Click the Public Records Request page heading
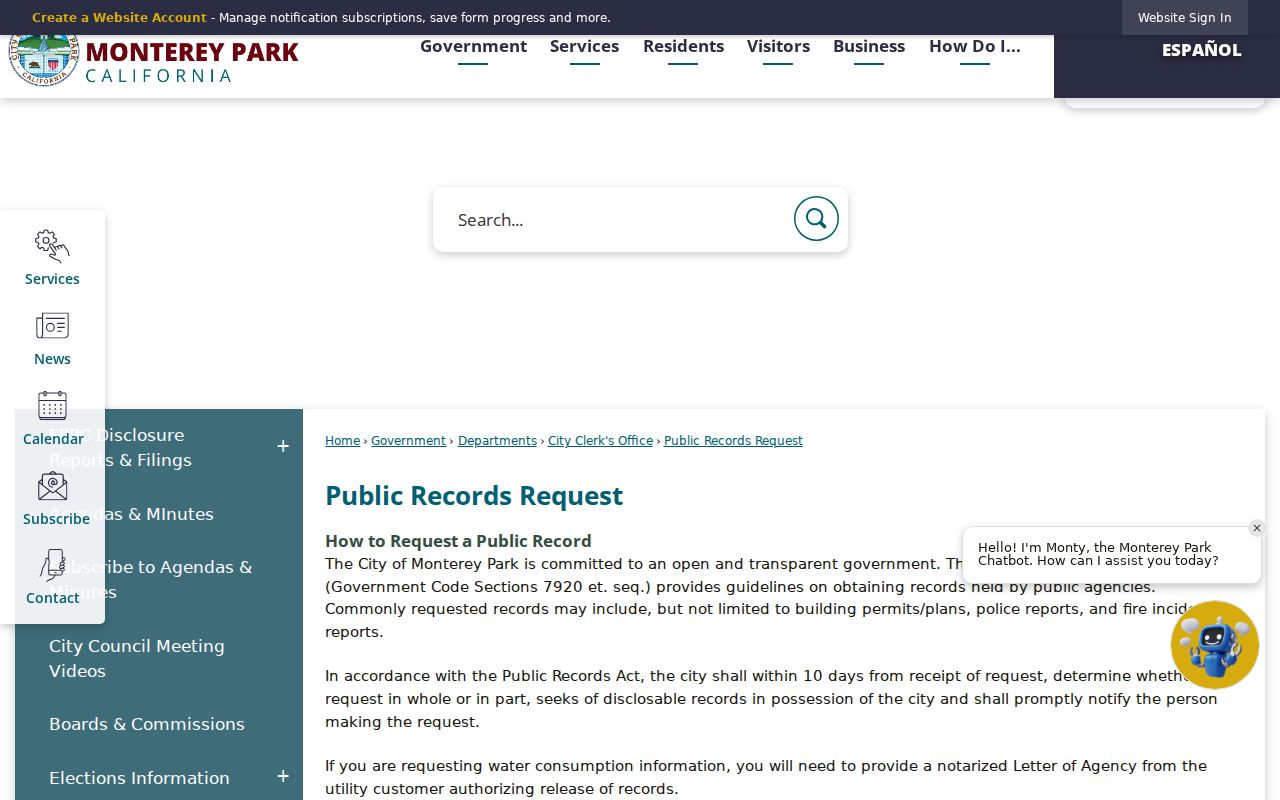Viewport: 1280px width, 800px height. tap(474, 496)
